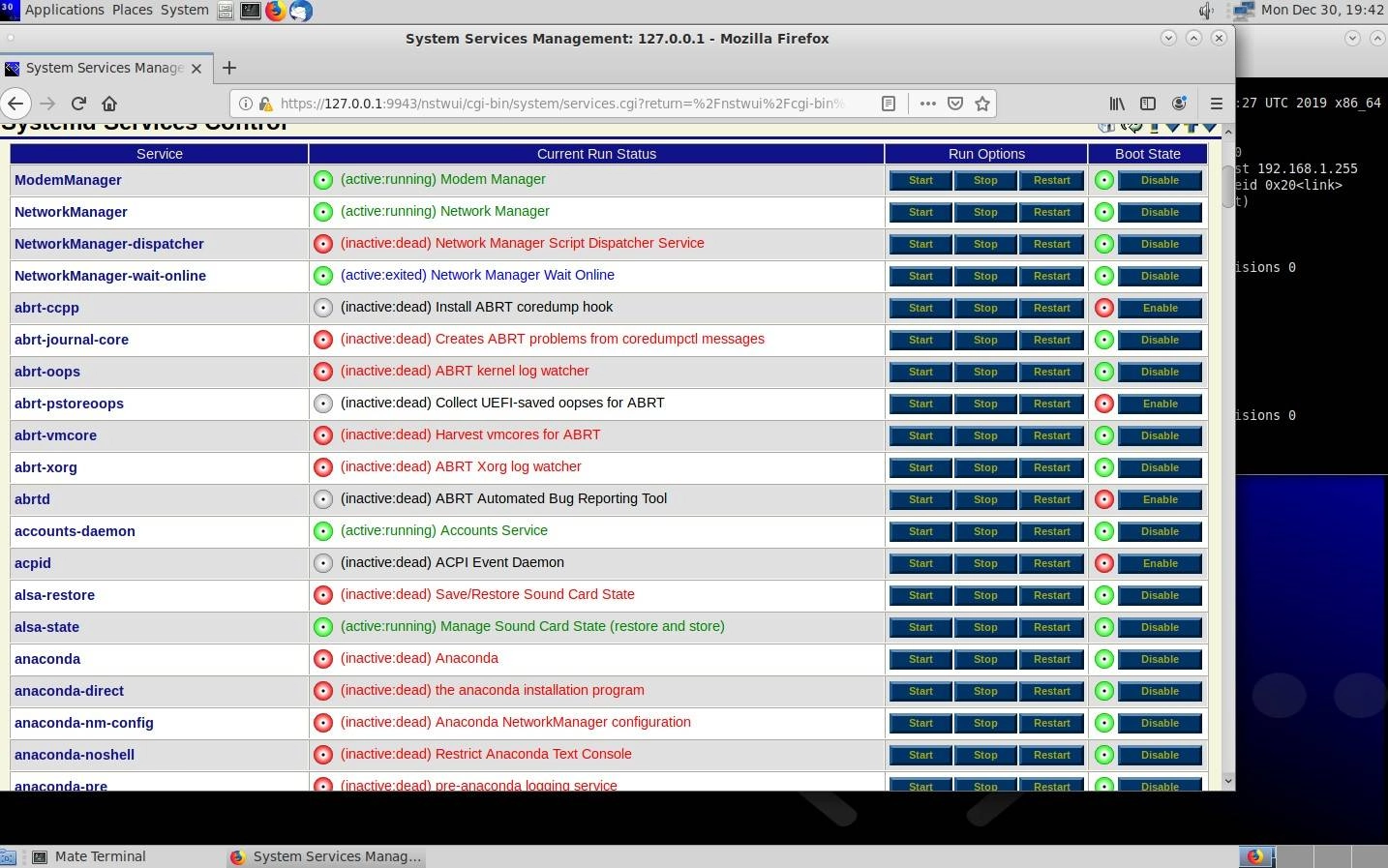This screenshot has width=1388, height=868.
Task: Click the gray run status icon for acpid
Action: click(323, 563)
